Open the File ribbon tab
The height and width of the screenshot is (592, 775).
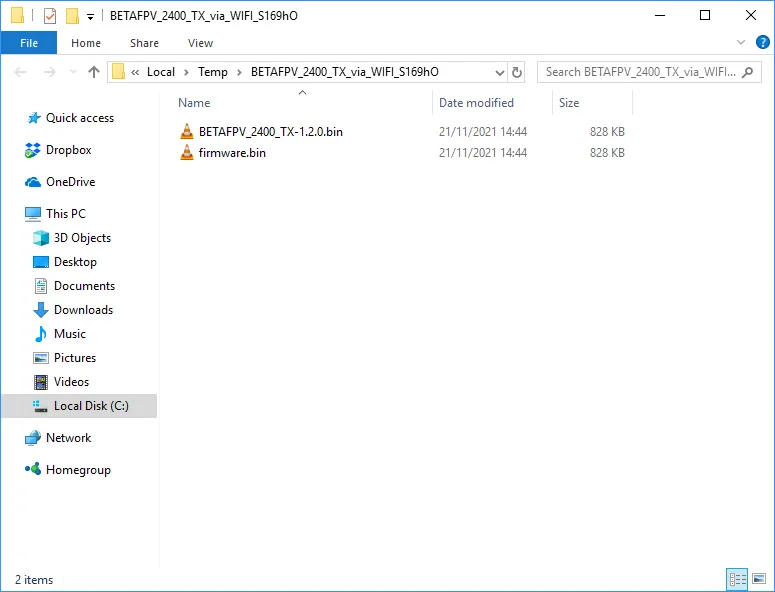tap(29, 43)
